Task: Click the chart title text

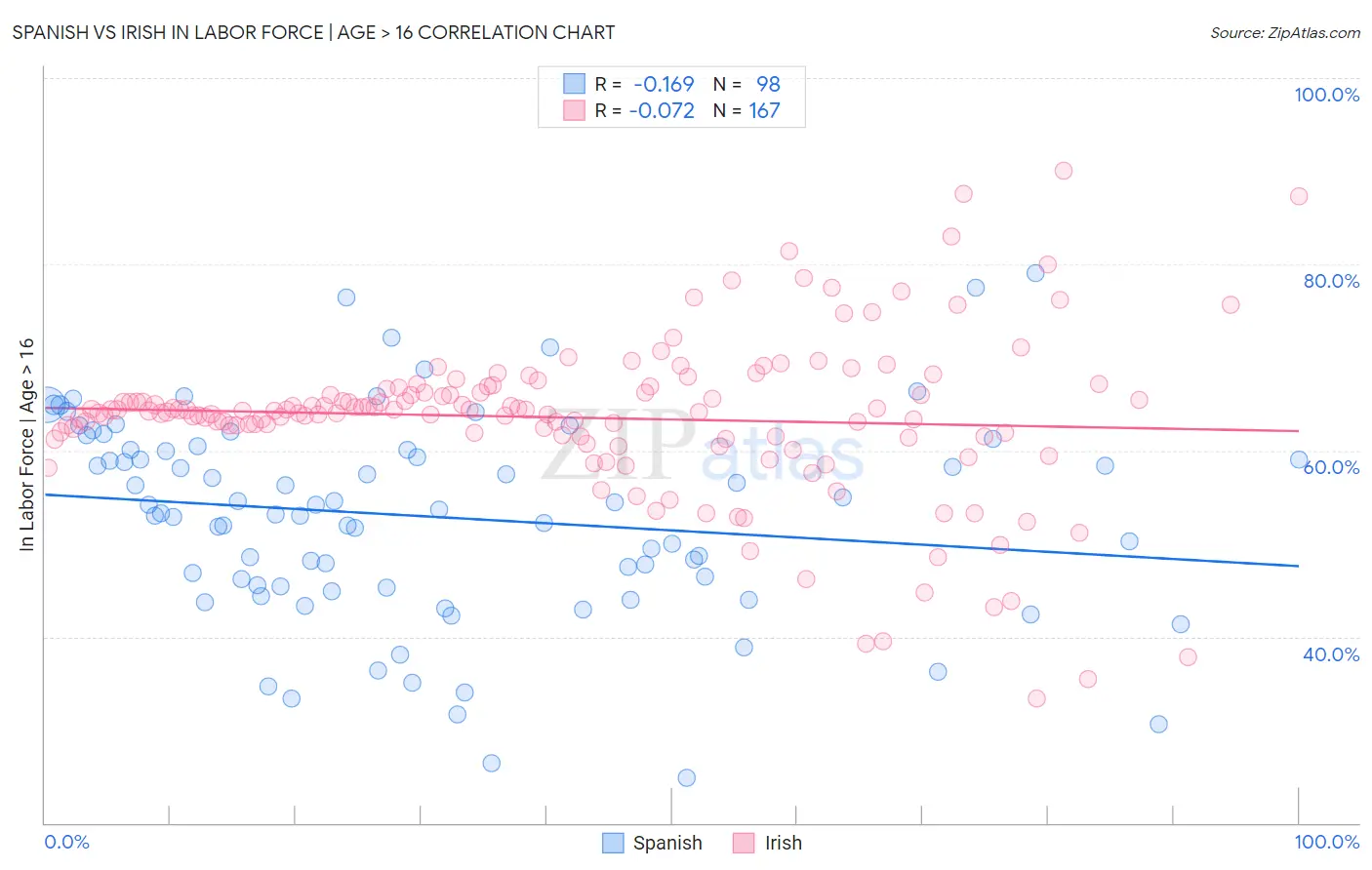Action: point(313,32)
